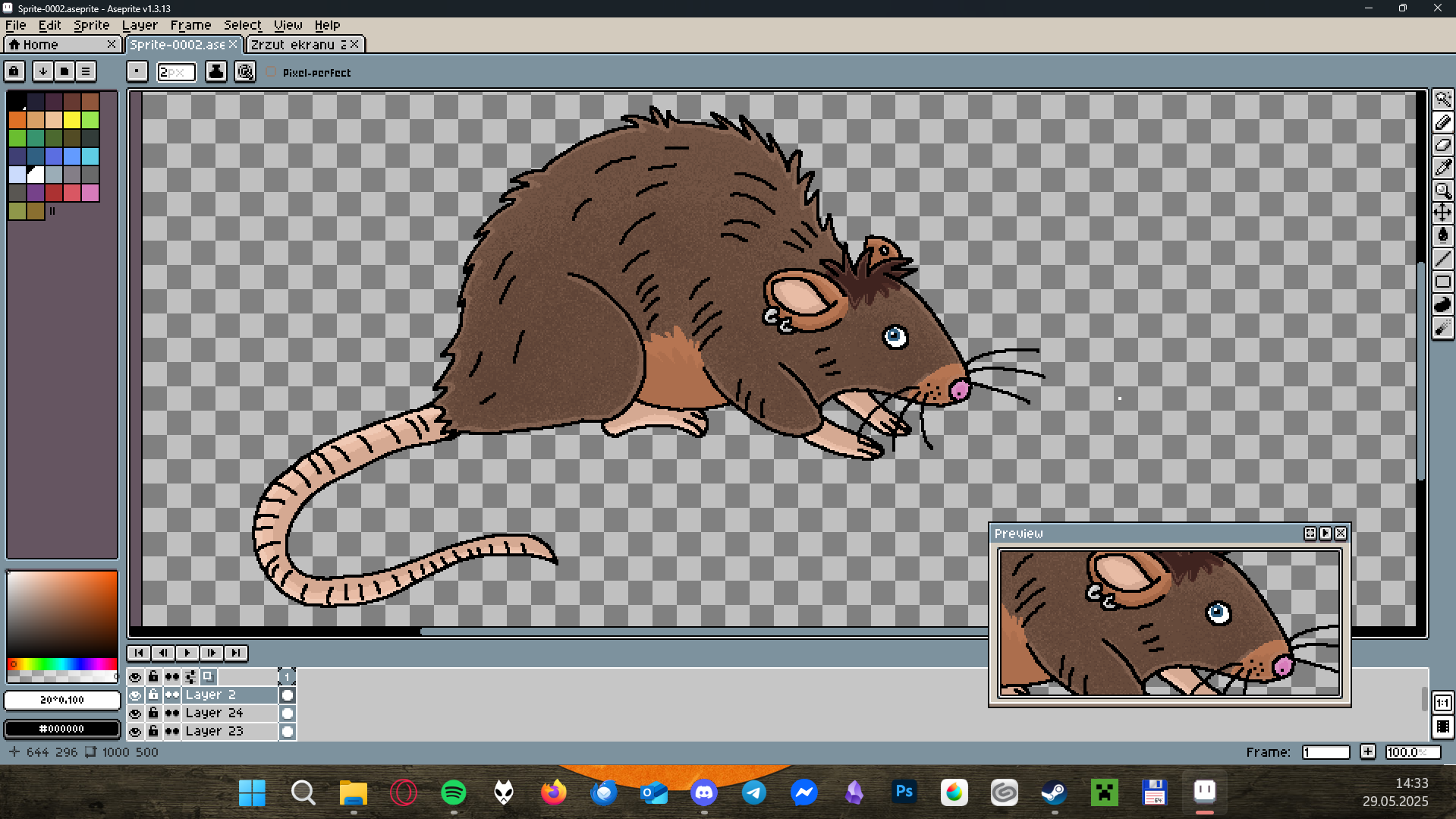Click the add frame plus button

point(1367,751)
